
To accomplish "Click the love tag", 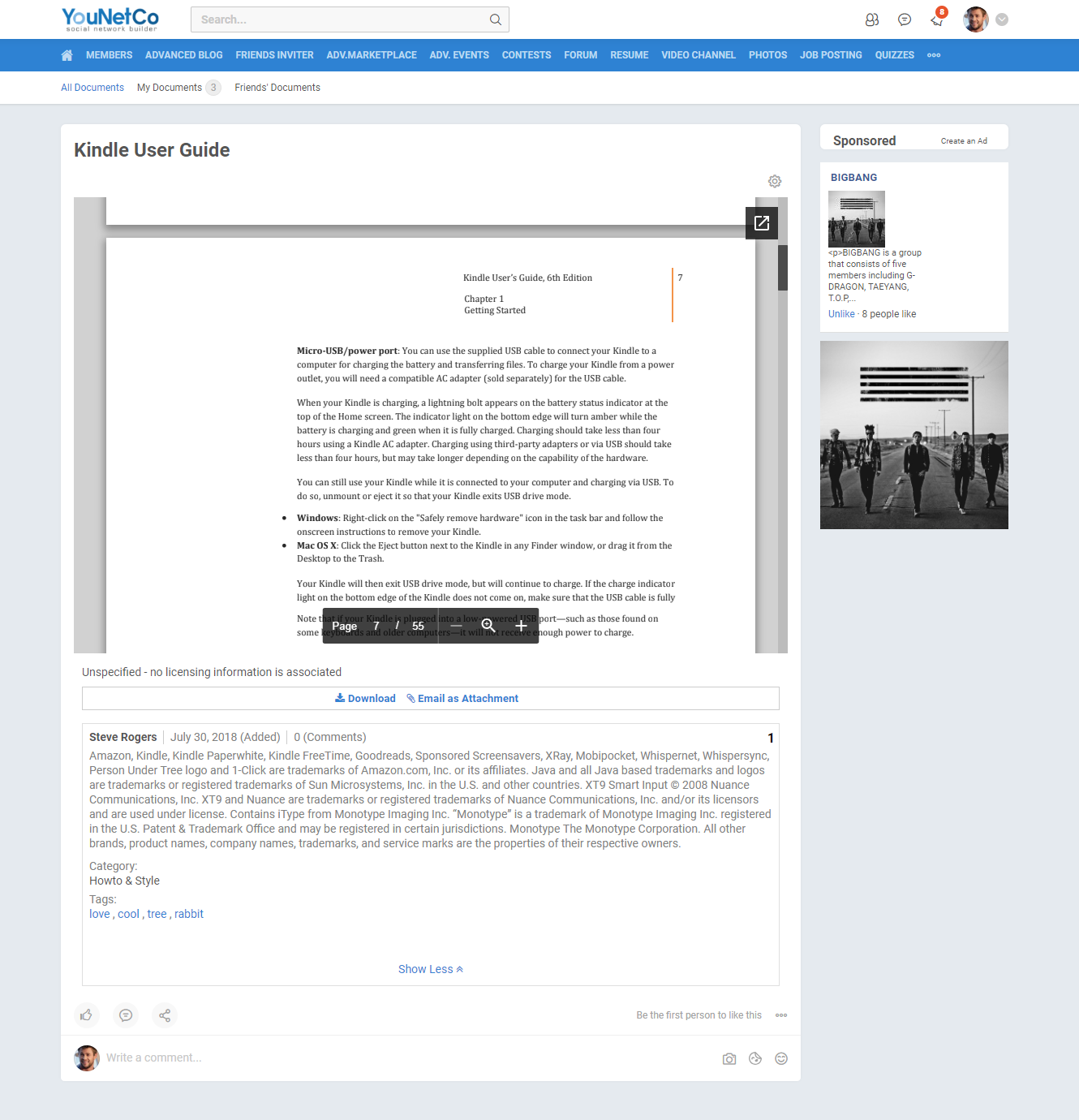I will pyautogui.click(x=100, y=914).
